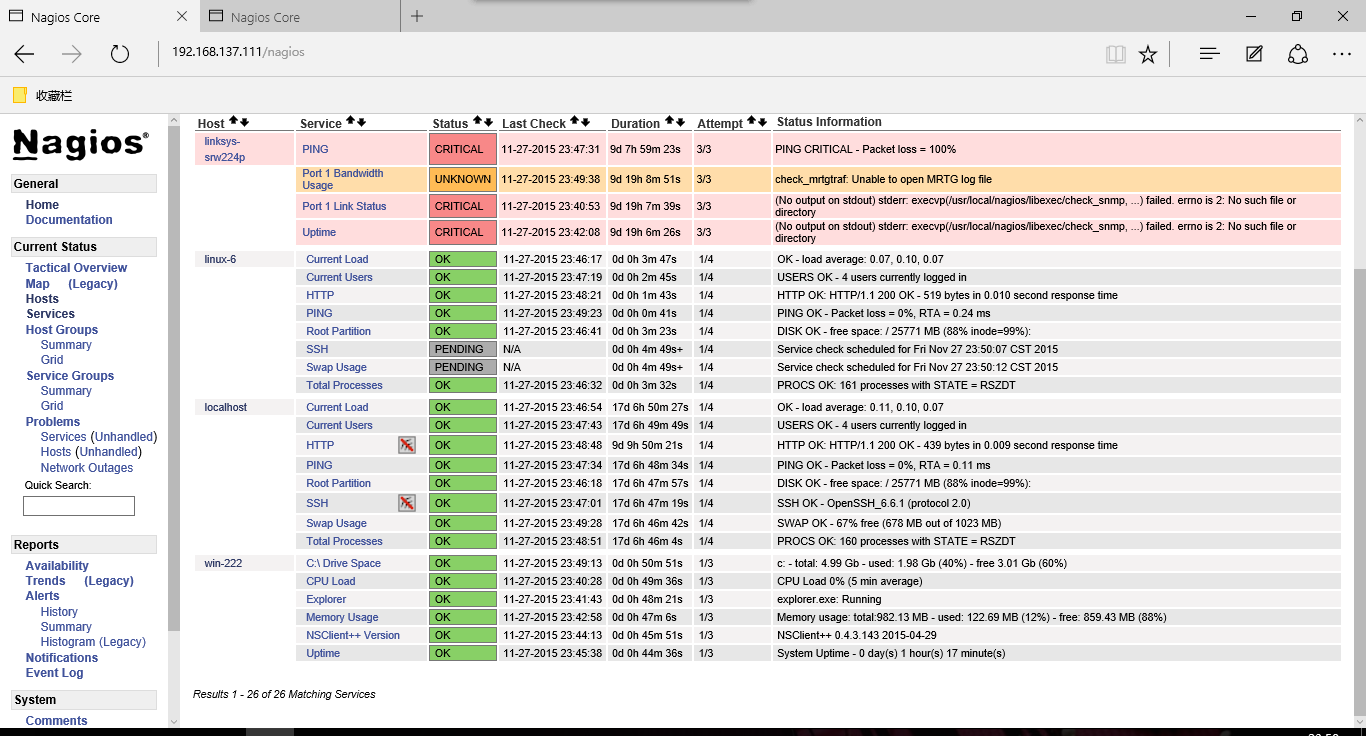Open host linux-6 details
This screenshot has width=1366, height=736.
coord(220,259)
